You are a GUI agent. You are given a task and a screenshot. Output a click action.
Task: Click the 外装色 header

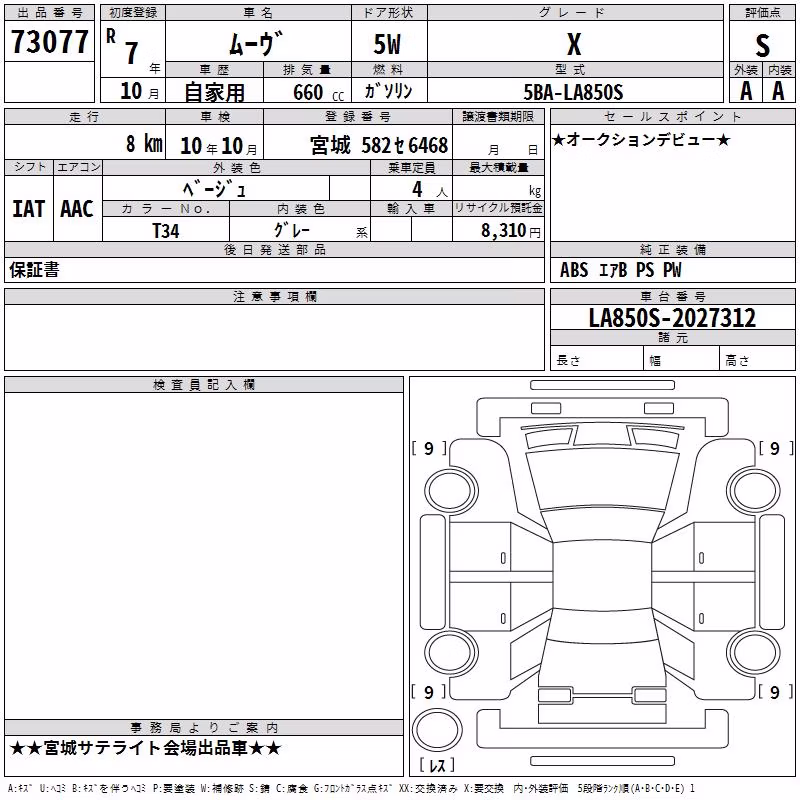(x=237, y=168)
